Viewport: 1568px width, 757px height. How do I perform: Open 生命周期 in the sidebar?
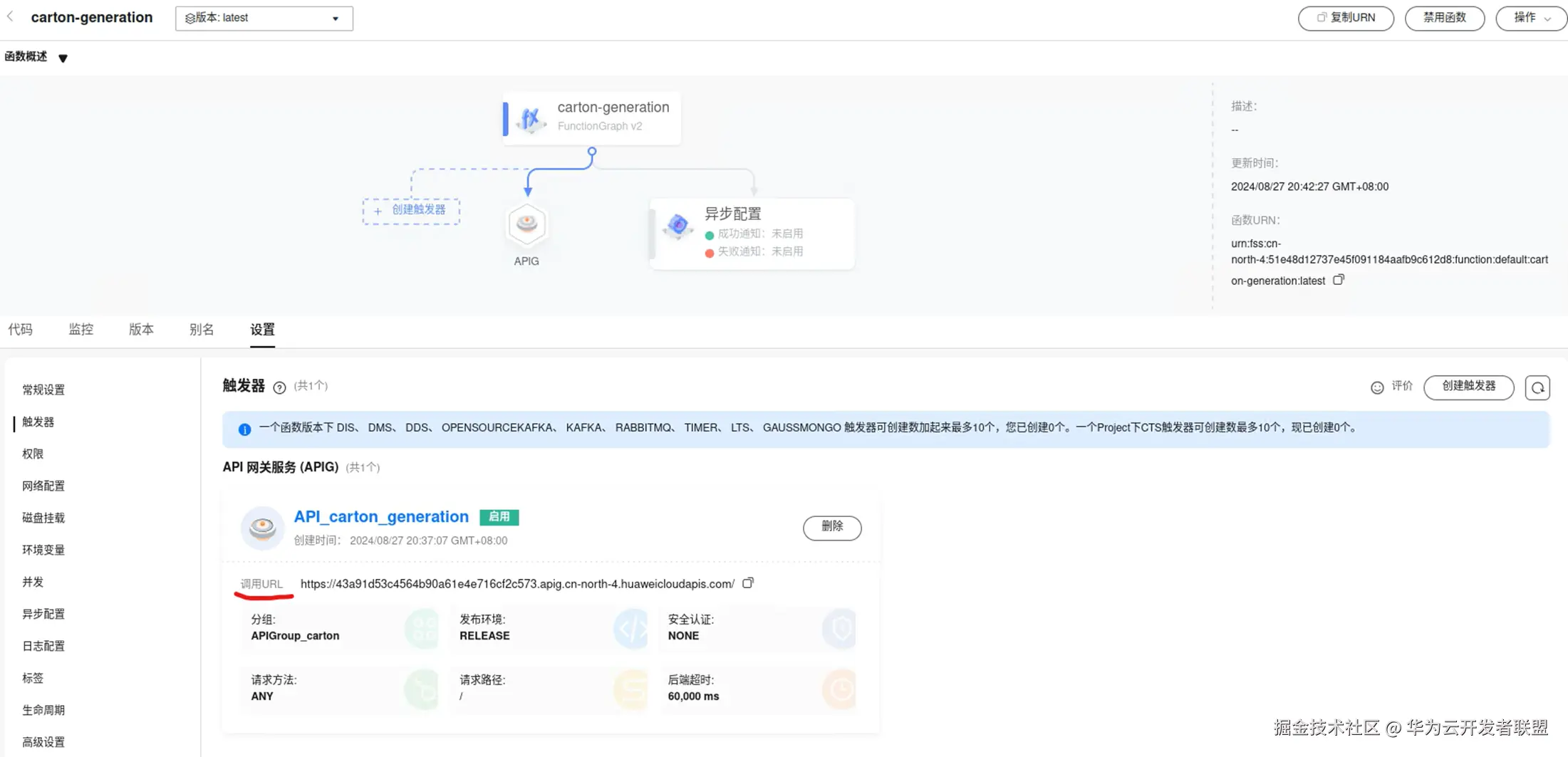point(43,710)
